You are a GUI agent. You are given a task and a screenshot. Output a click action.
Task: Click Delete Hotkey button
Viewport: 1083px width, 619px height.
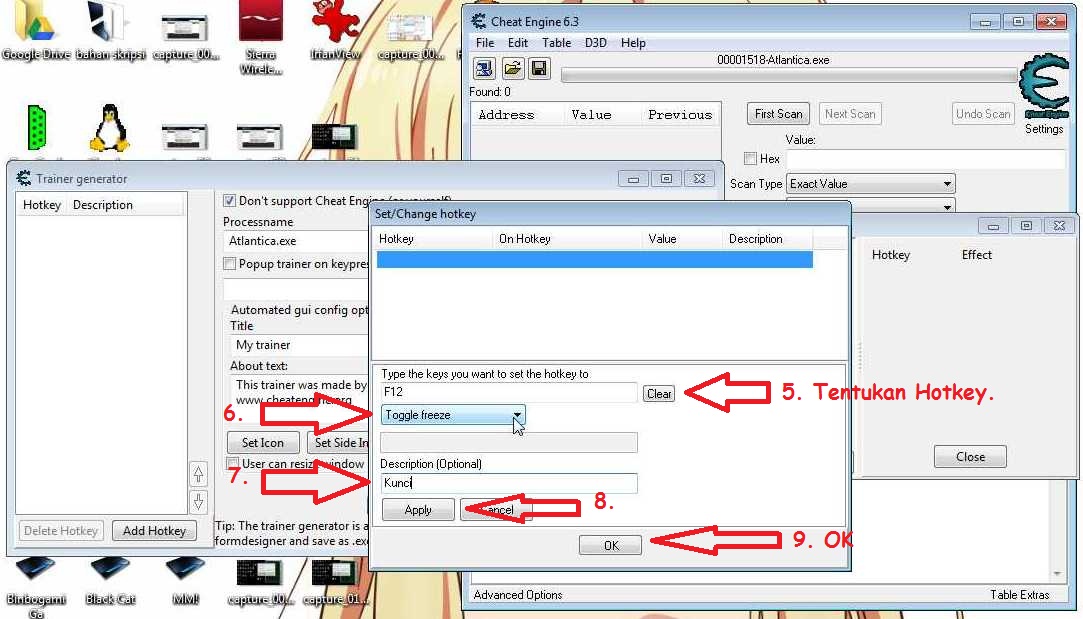(61, 531)
